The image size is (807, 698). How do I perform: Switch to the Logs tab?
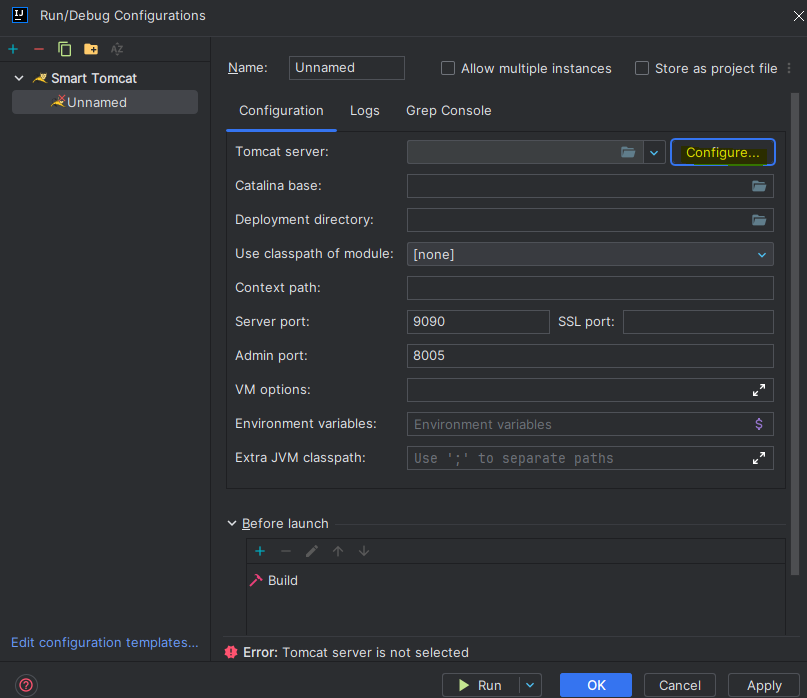(x=364, y=111)
